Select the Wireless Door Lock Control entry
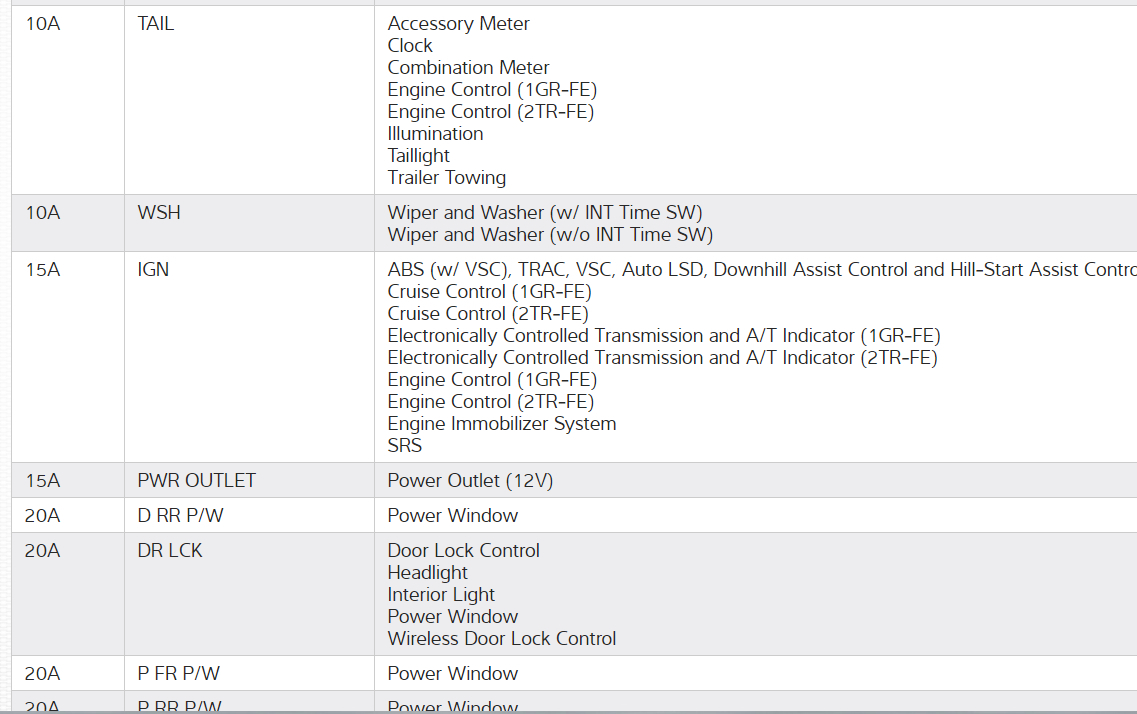Image resolution: width=1137 pixels, height=714 pixels. click(x=501, y=639)
